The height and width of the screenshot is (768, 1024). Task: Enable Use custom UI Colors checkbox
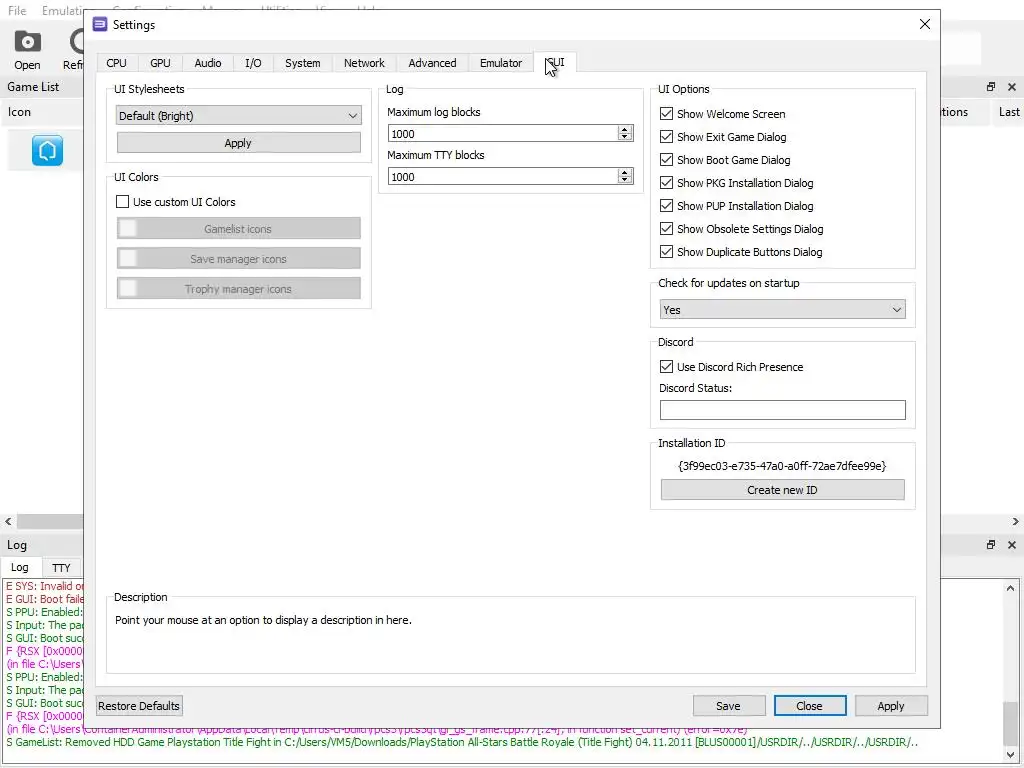[x=122, y=202]
